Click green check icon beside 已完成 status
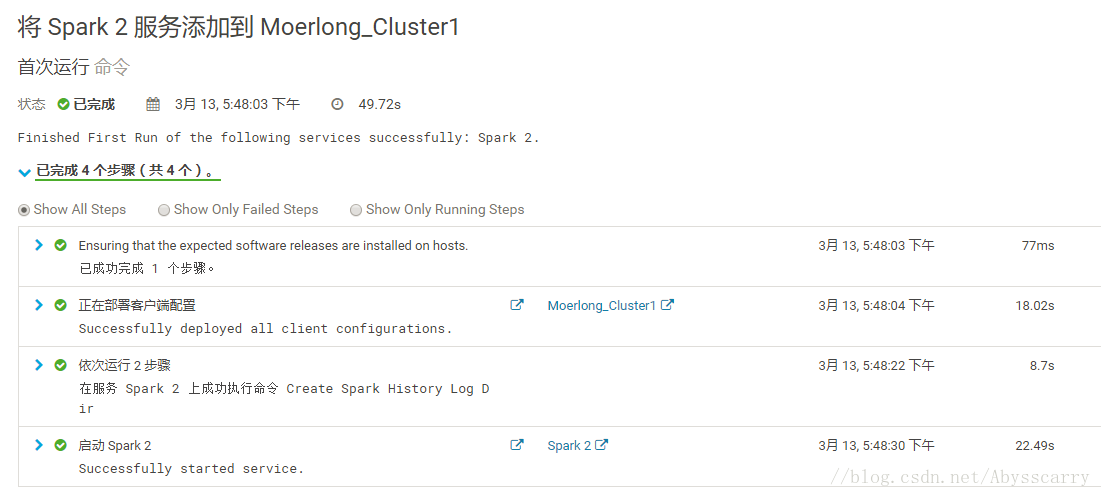This screenshot has height=497, width=1101. [x=63, y=105]
